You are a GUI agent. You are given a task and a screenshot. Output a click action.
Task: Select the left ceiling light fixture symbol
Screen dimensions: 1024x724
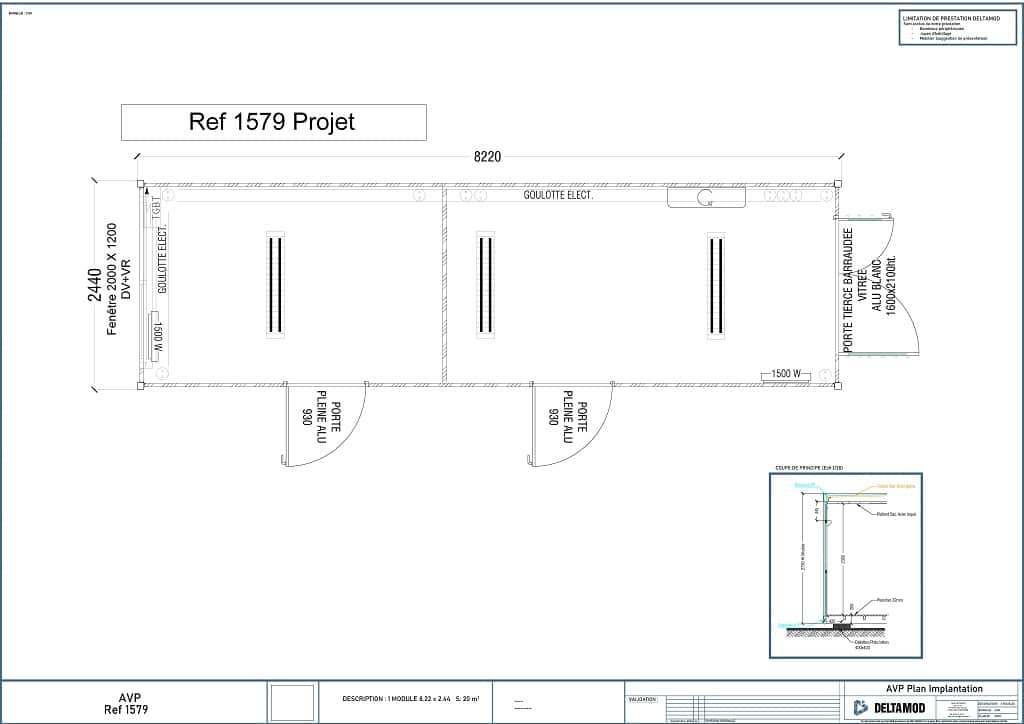(275, 283)
